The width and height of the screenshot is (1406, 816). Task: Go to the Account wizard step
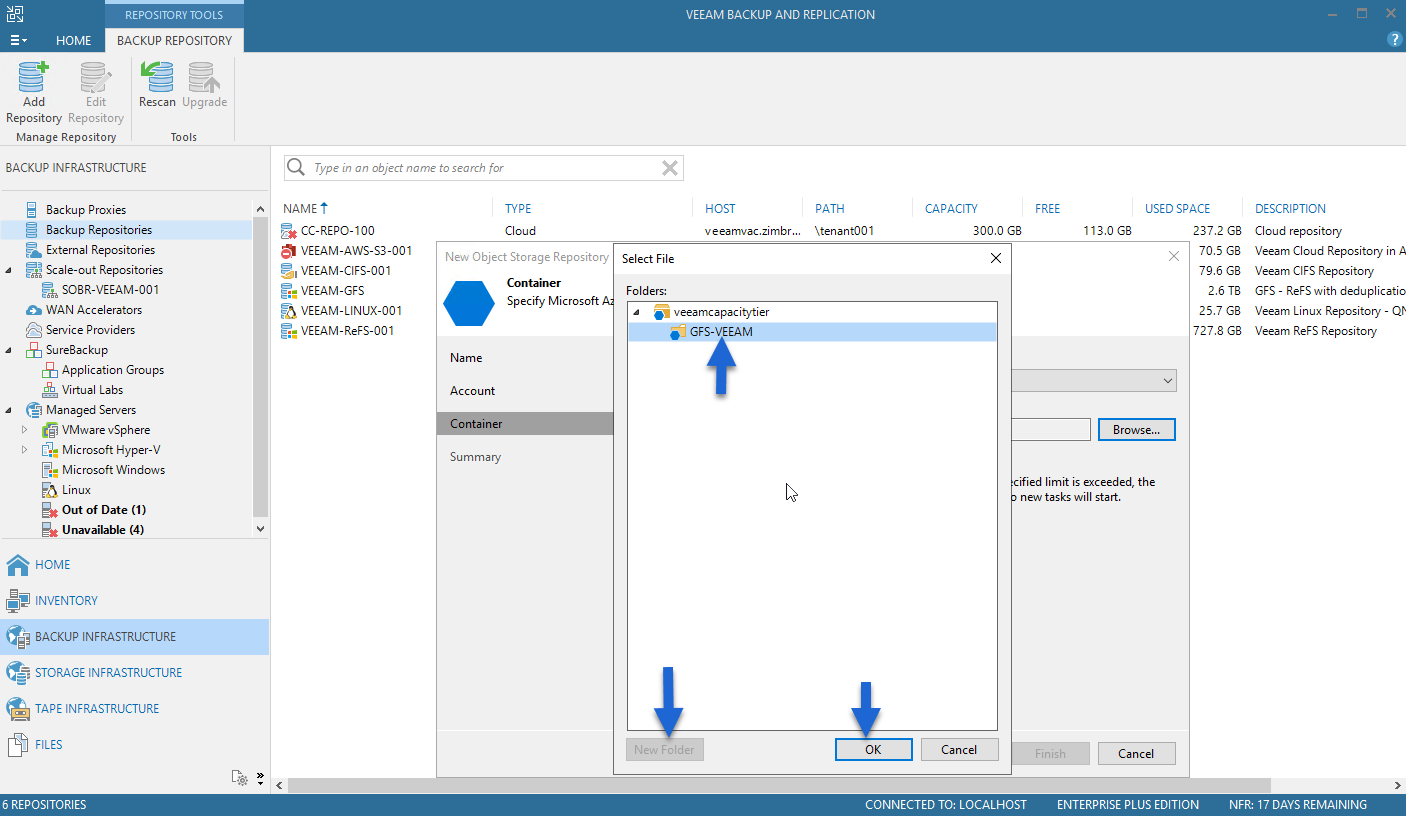(x=473, y=391)
